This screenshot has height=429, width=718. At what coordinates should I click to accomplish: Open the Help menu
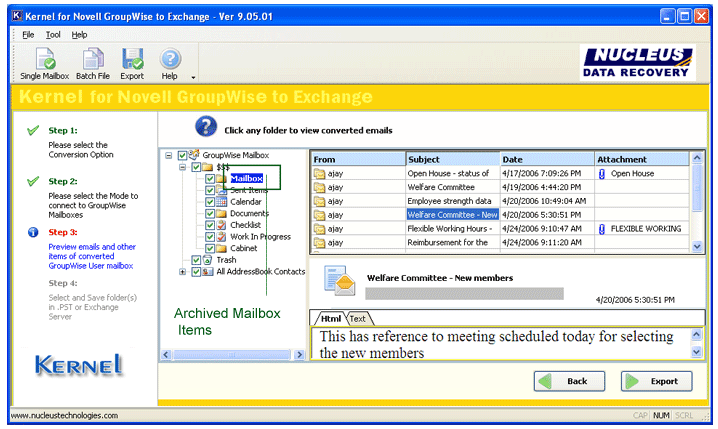pos(79,35)
